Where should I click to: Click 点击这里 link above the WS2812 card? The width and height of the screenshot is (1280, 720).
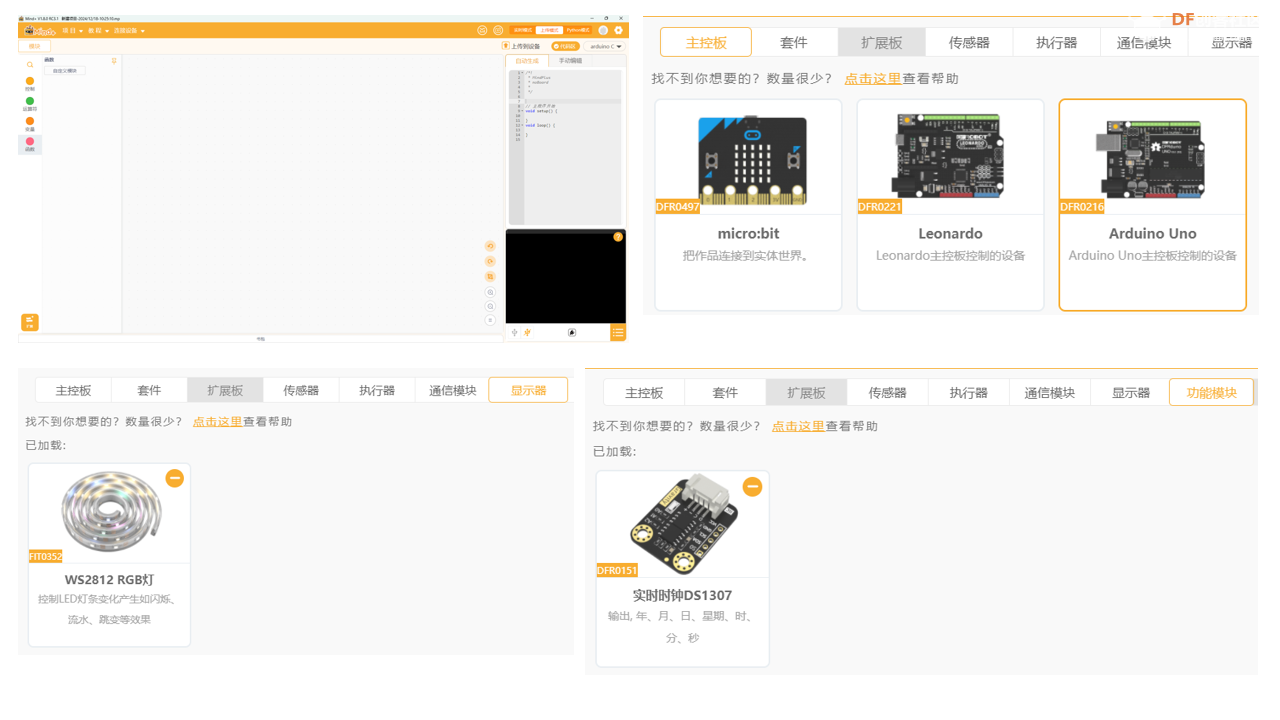click(x=217, y=421)
